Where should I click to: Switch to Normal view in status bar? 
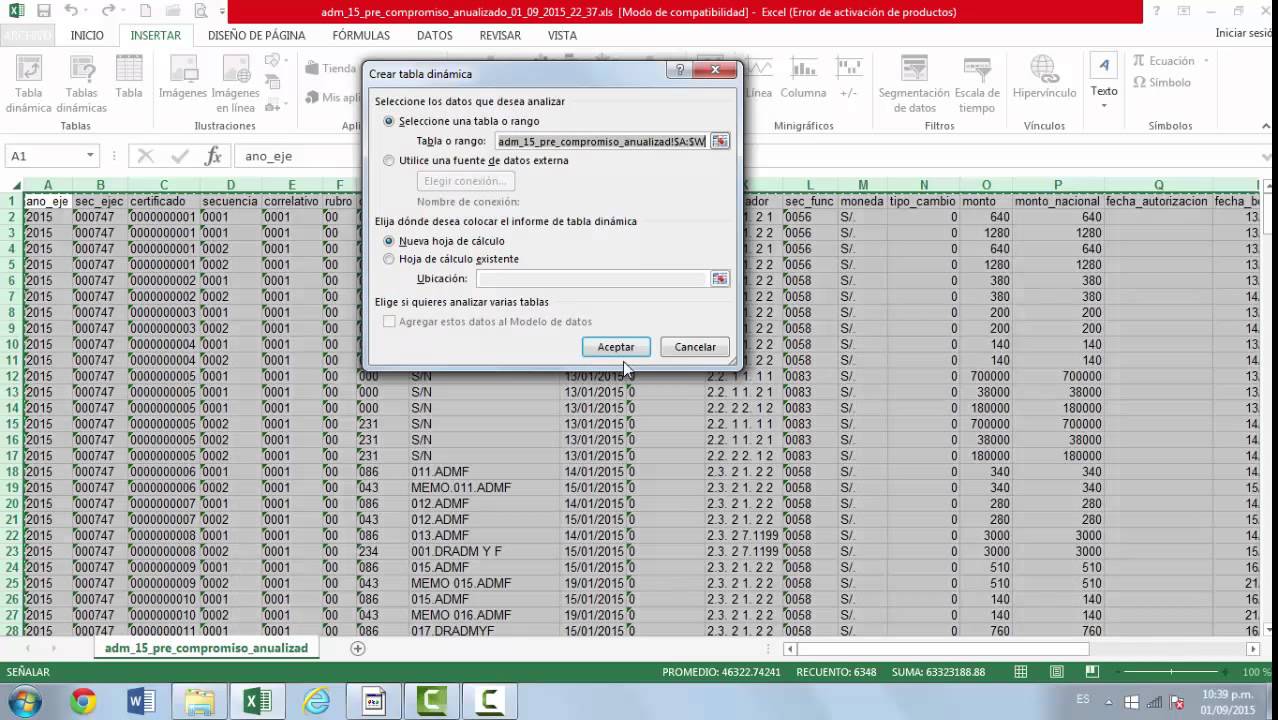(1023, 672)
